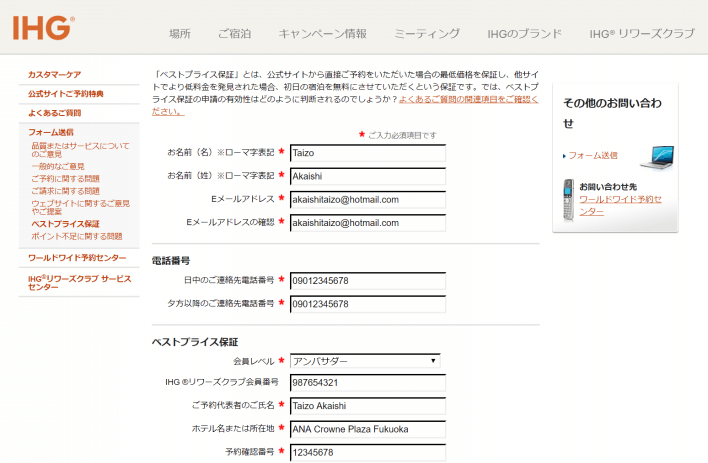708x463 pixels.
Task: Click the IHG logo
Action: click(42, 29)
